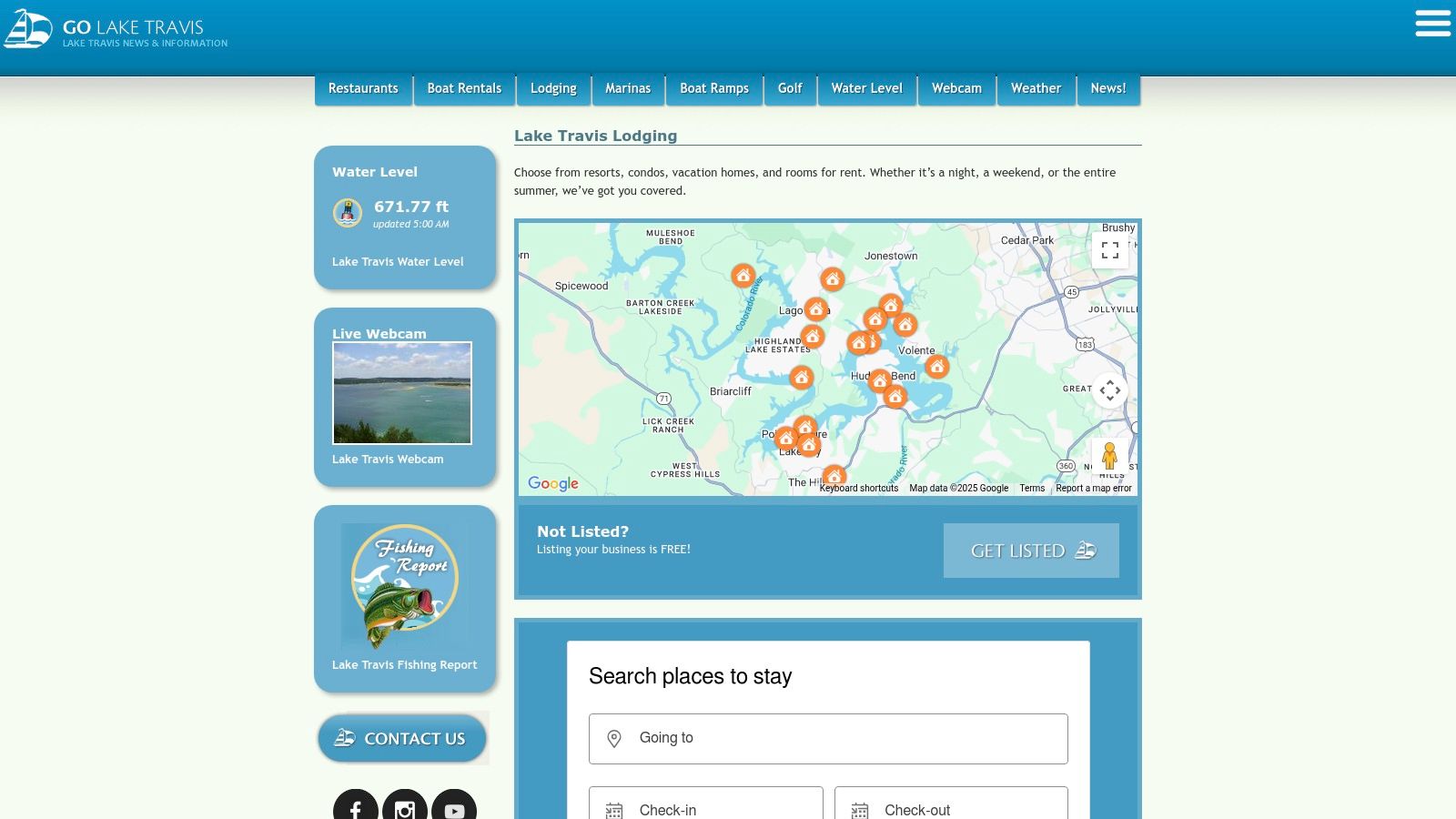Toggle fullscreen view on the map

[x=1109, y=250]
